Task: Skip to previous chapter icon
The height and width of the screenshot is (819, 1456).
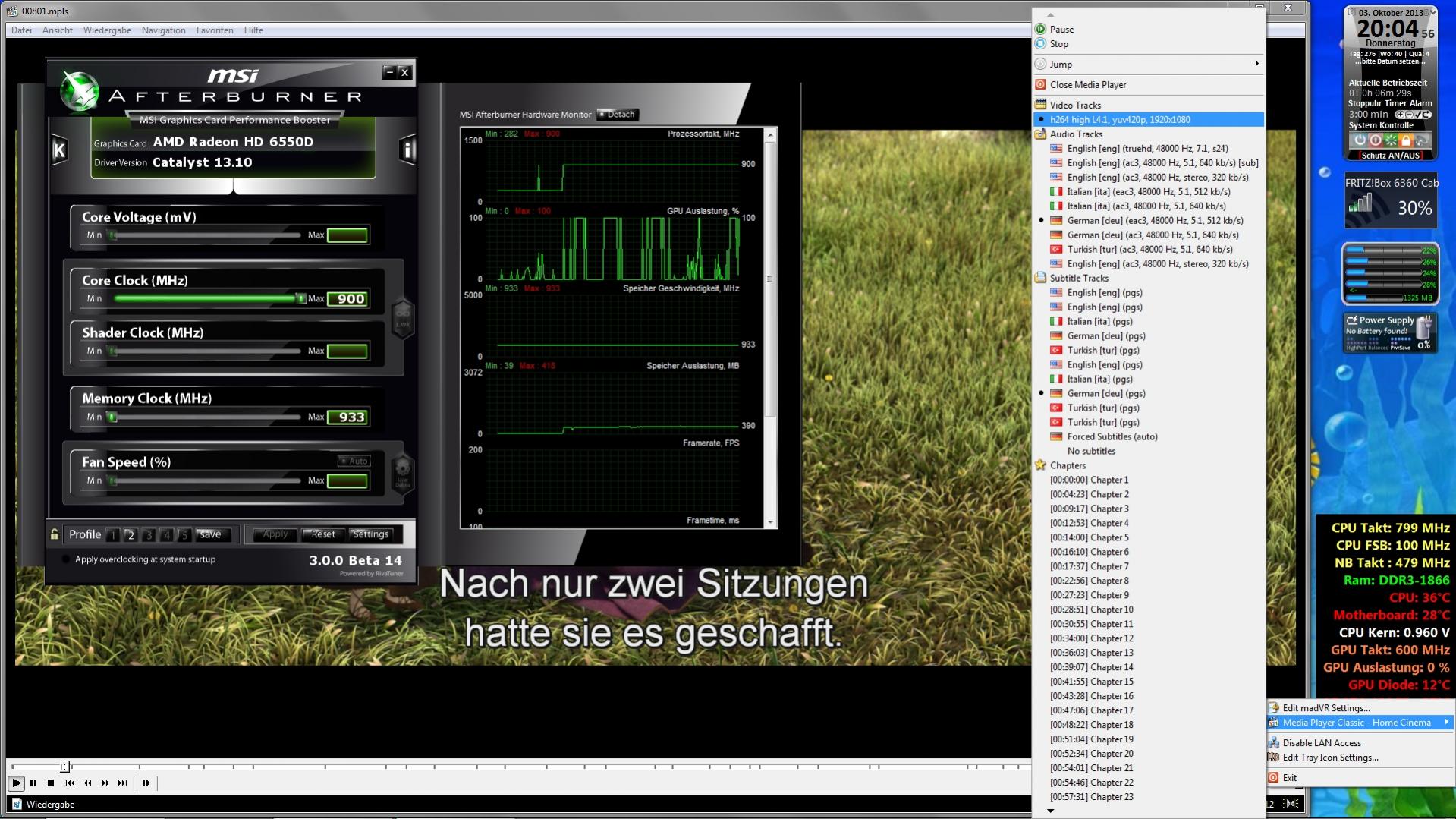Action: [x=70, y=783]
